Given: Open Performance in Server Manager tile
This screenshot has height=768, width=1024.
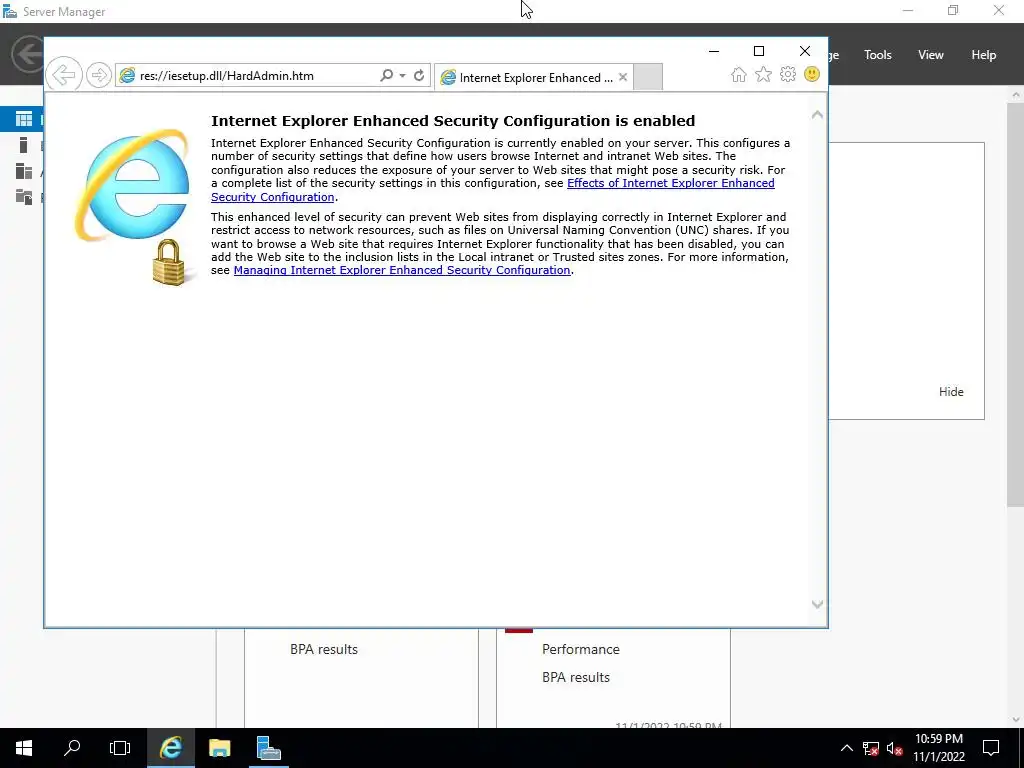Looking at the screenshot, I should [x=581, y=649].
